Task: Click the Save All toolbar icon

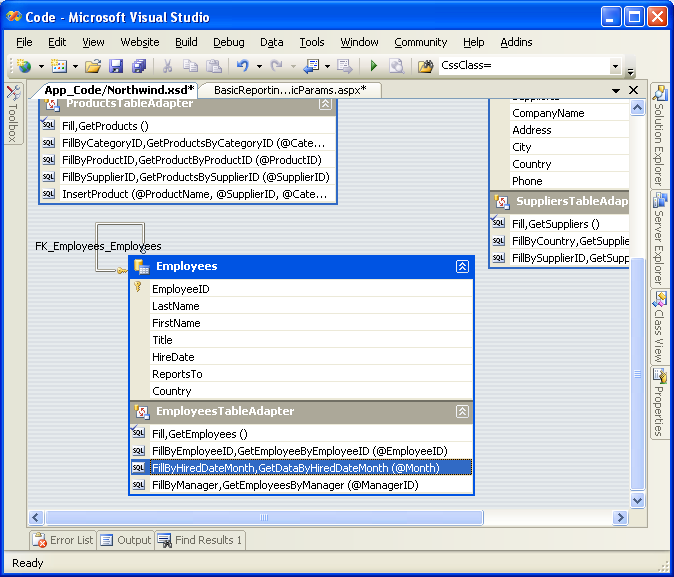Action: pos(138,66)
